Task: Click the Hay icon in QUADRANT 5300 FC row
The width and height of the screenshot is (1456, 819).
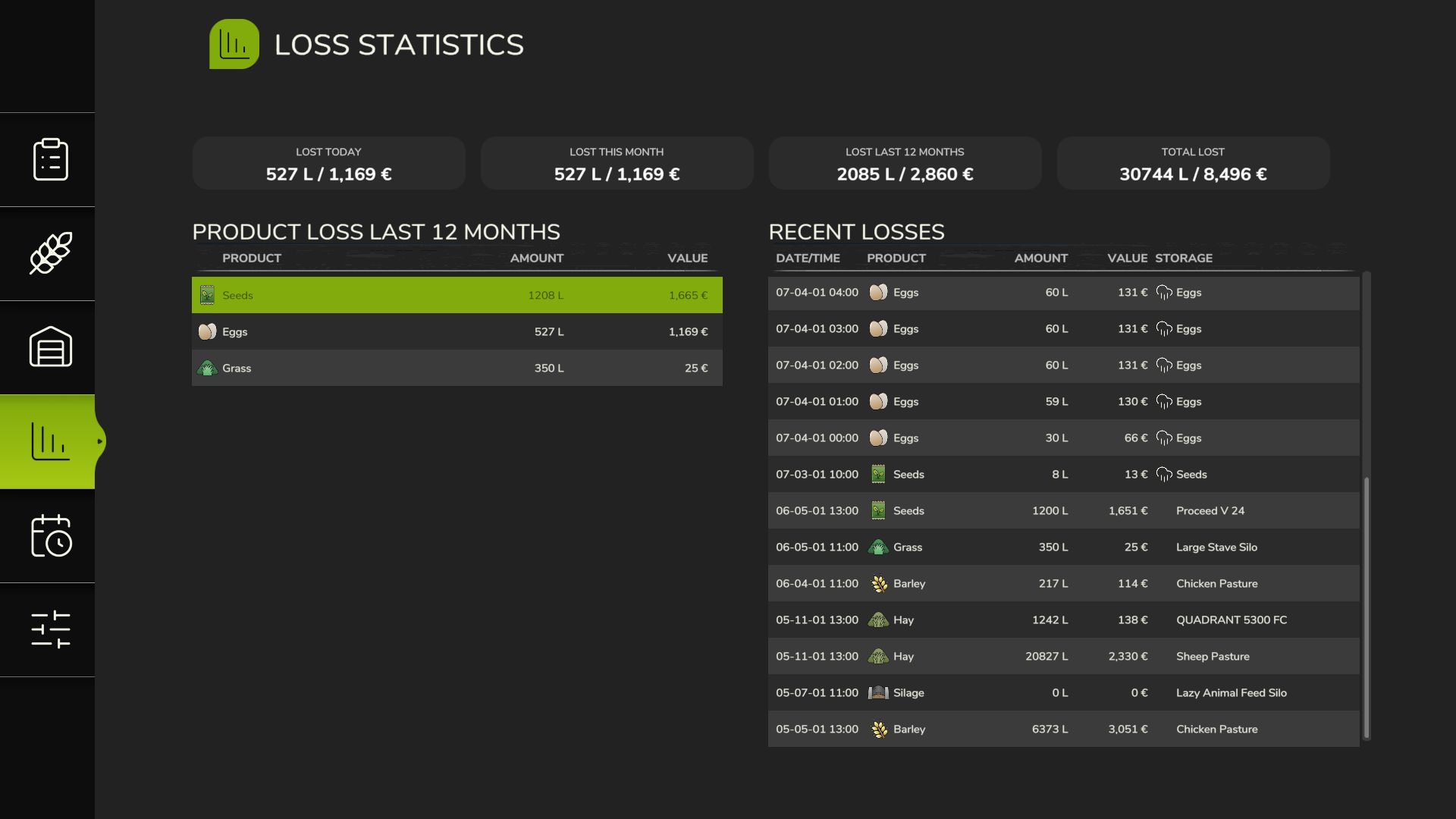Action: 878,620
